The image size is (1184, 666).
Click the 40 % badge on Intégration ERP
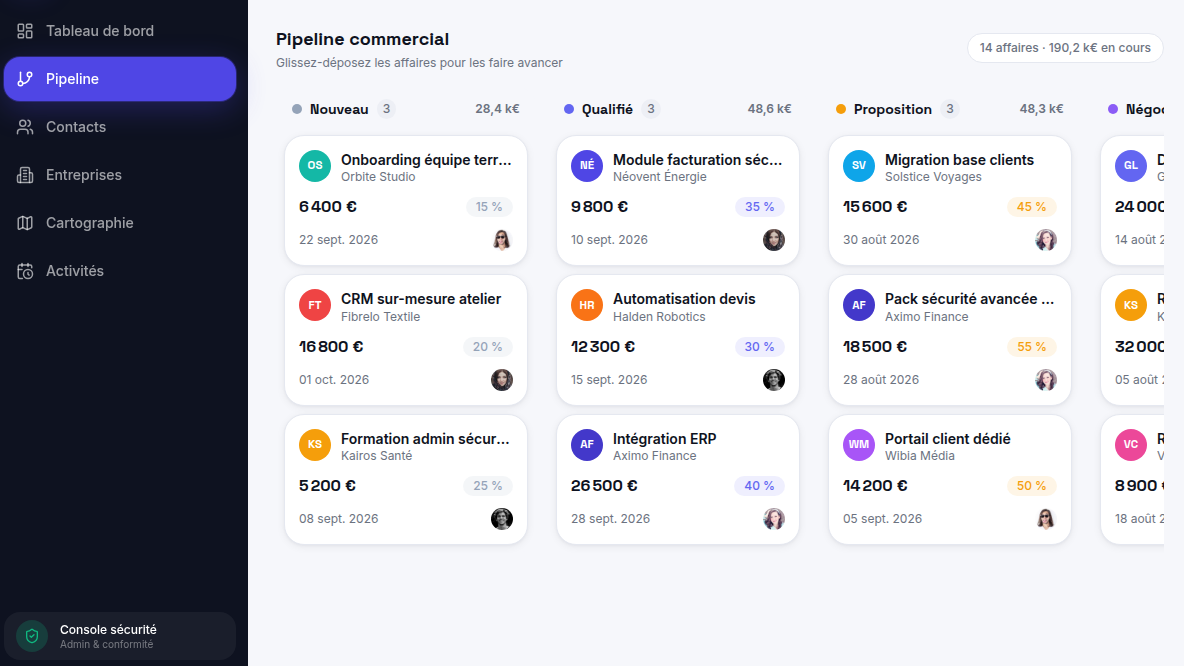pos(759,486)
